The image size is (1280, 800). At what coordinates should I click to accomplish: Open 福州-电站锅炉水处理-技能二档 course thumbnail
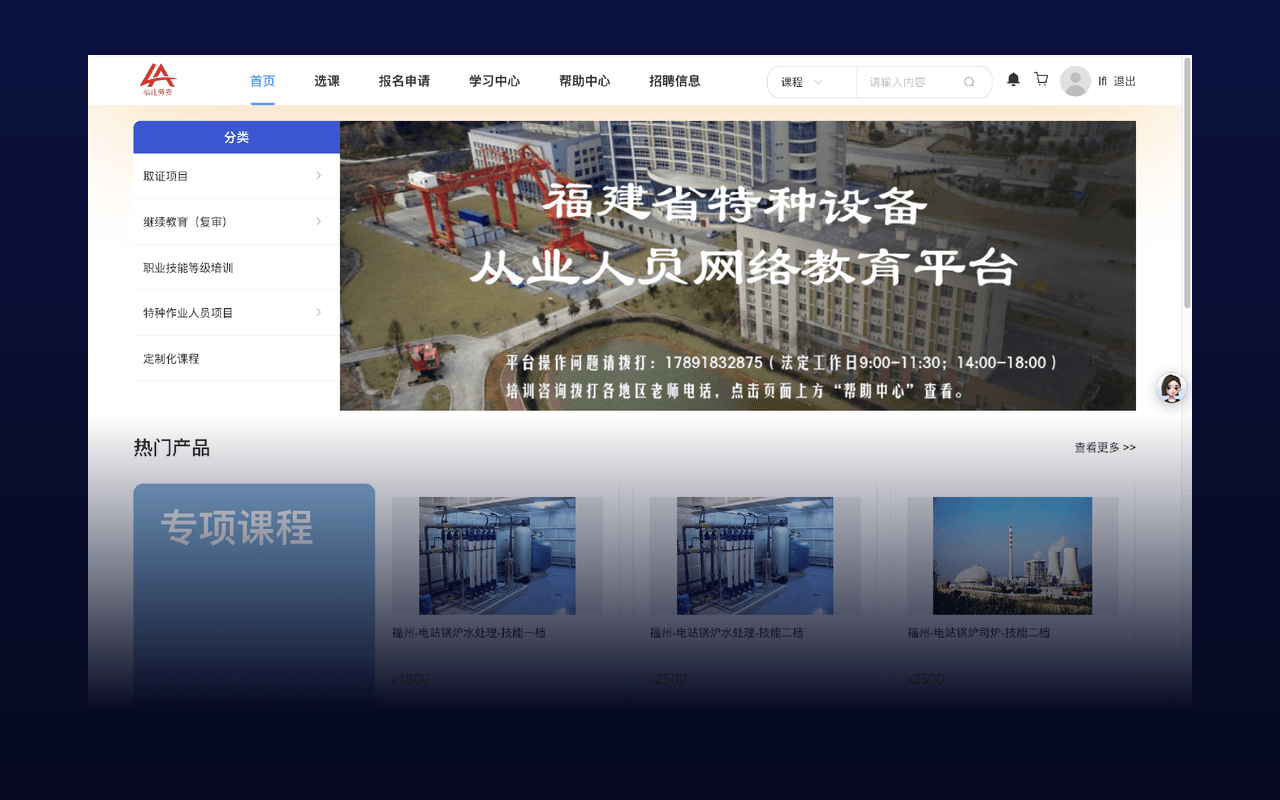[x=755, y=556]
